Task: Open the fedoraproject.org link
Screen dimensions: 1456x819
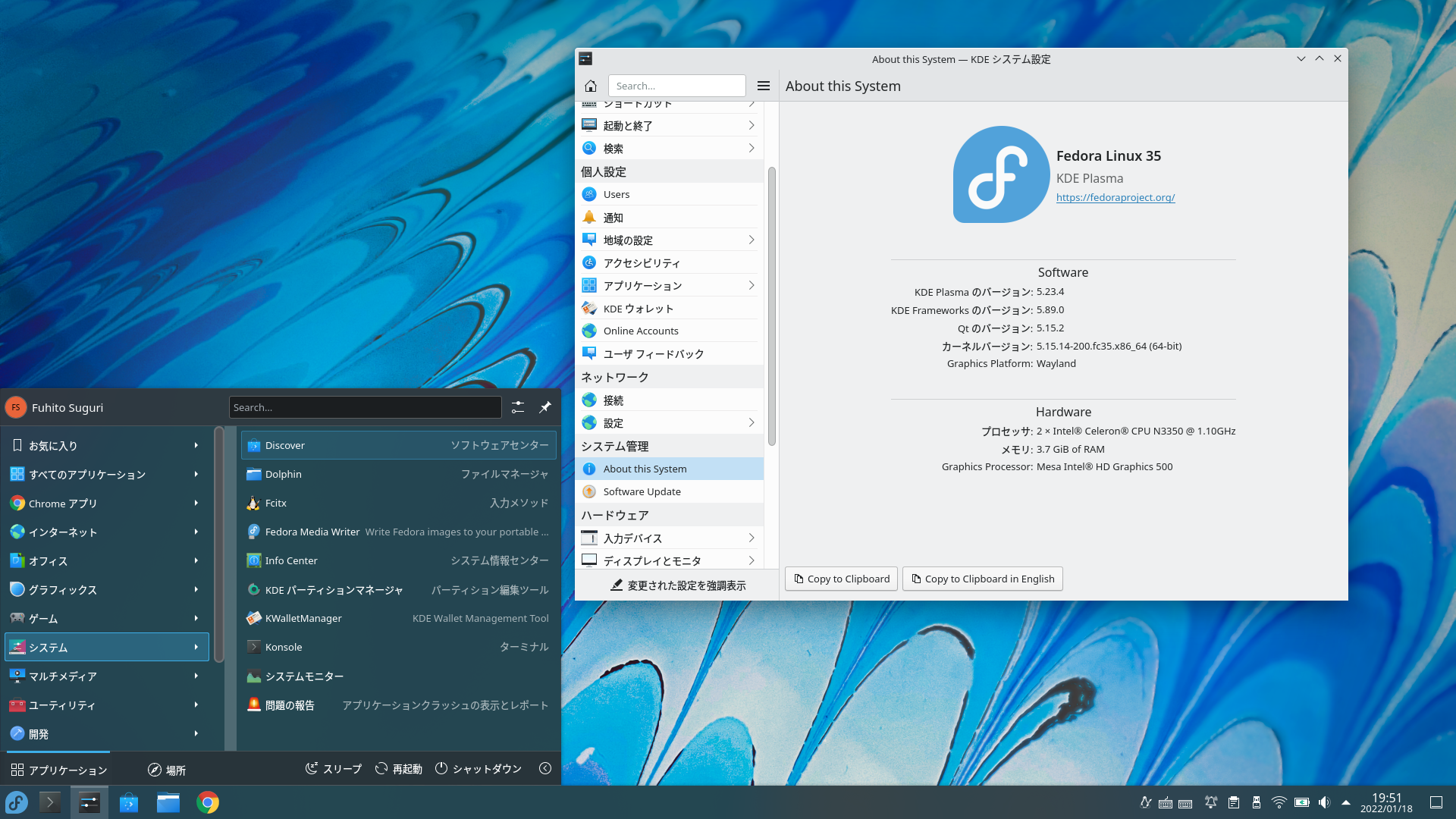Action: pos(1115,197)
